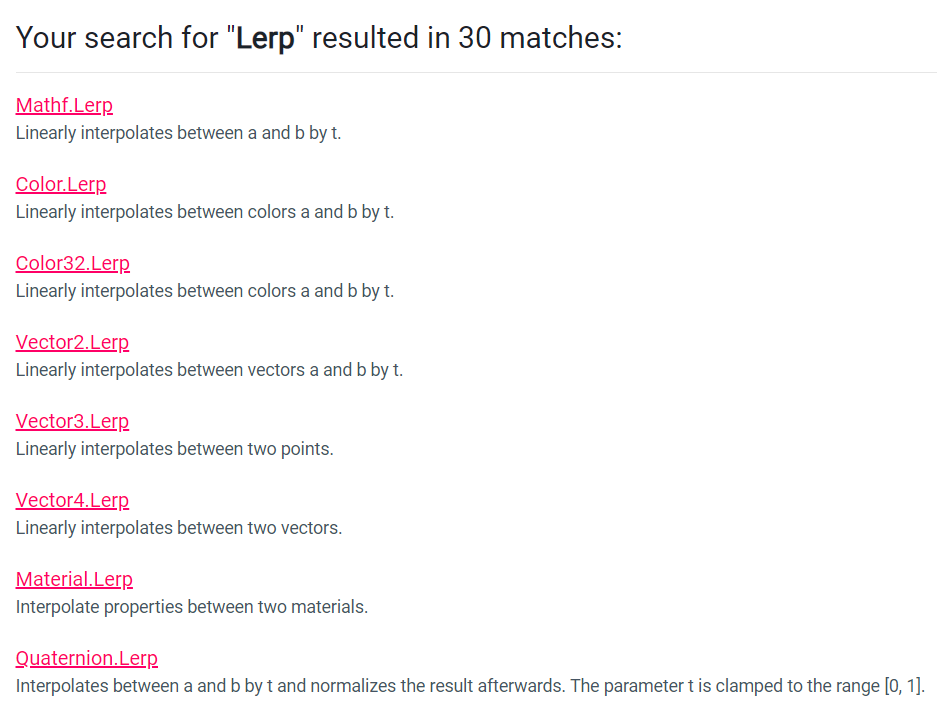This screenshot has width=937, height=713.
Task: Open the Vector3.Lerp search result
Action: pyautogui.click(x=72, y=421)
